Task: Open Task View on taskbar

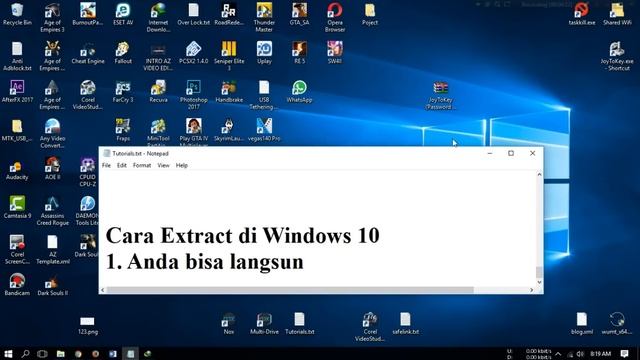Action: pos(42,353)
